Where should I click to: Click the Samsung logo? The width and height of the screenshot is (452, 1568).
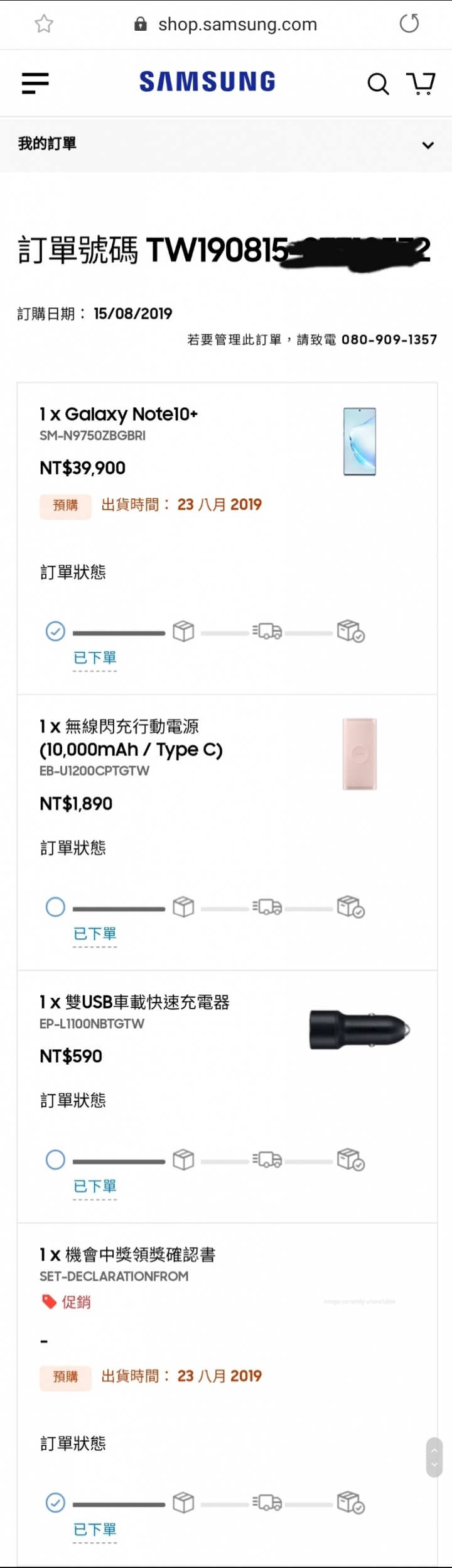[207, 82]
